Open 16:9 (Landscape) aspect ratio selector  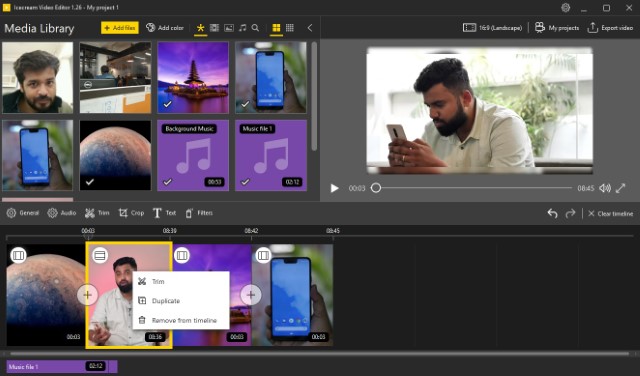click(492, 28)
